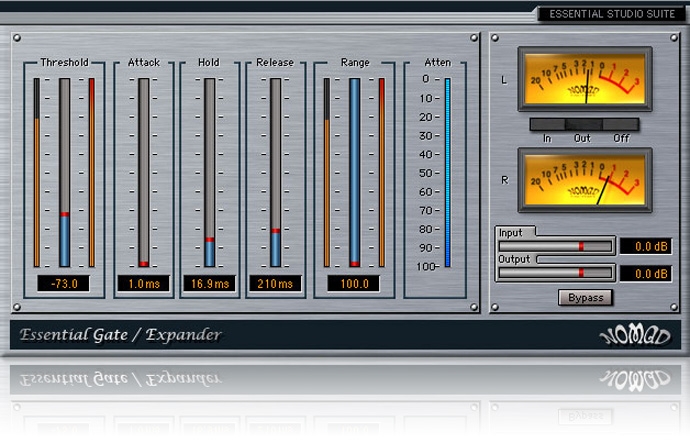
Task: Click the Hold slider red handle
Action: click(210, 240)
